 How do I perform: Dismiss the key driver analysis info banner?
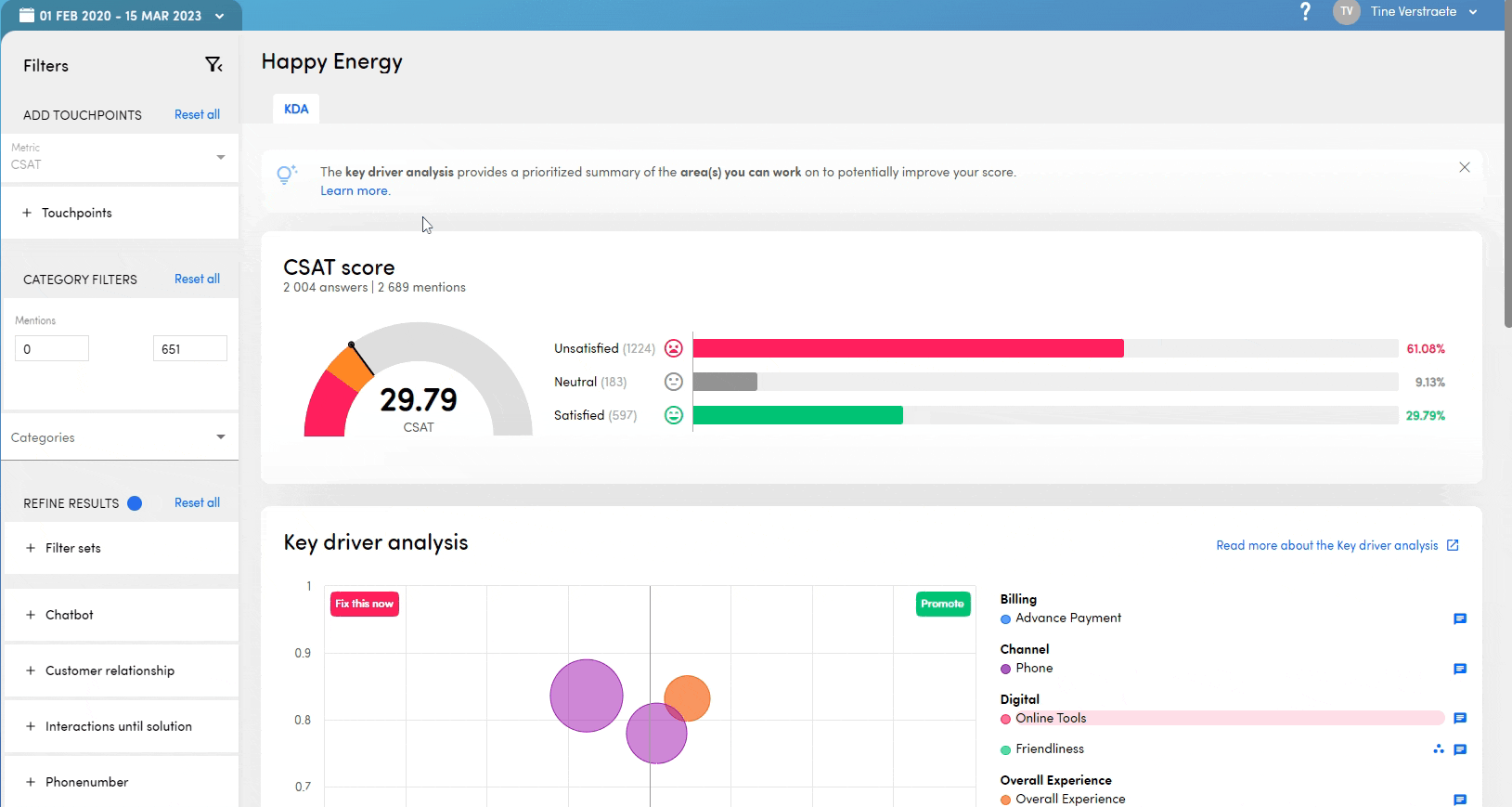point(1464,167)
